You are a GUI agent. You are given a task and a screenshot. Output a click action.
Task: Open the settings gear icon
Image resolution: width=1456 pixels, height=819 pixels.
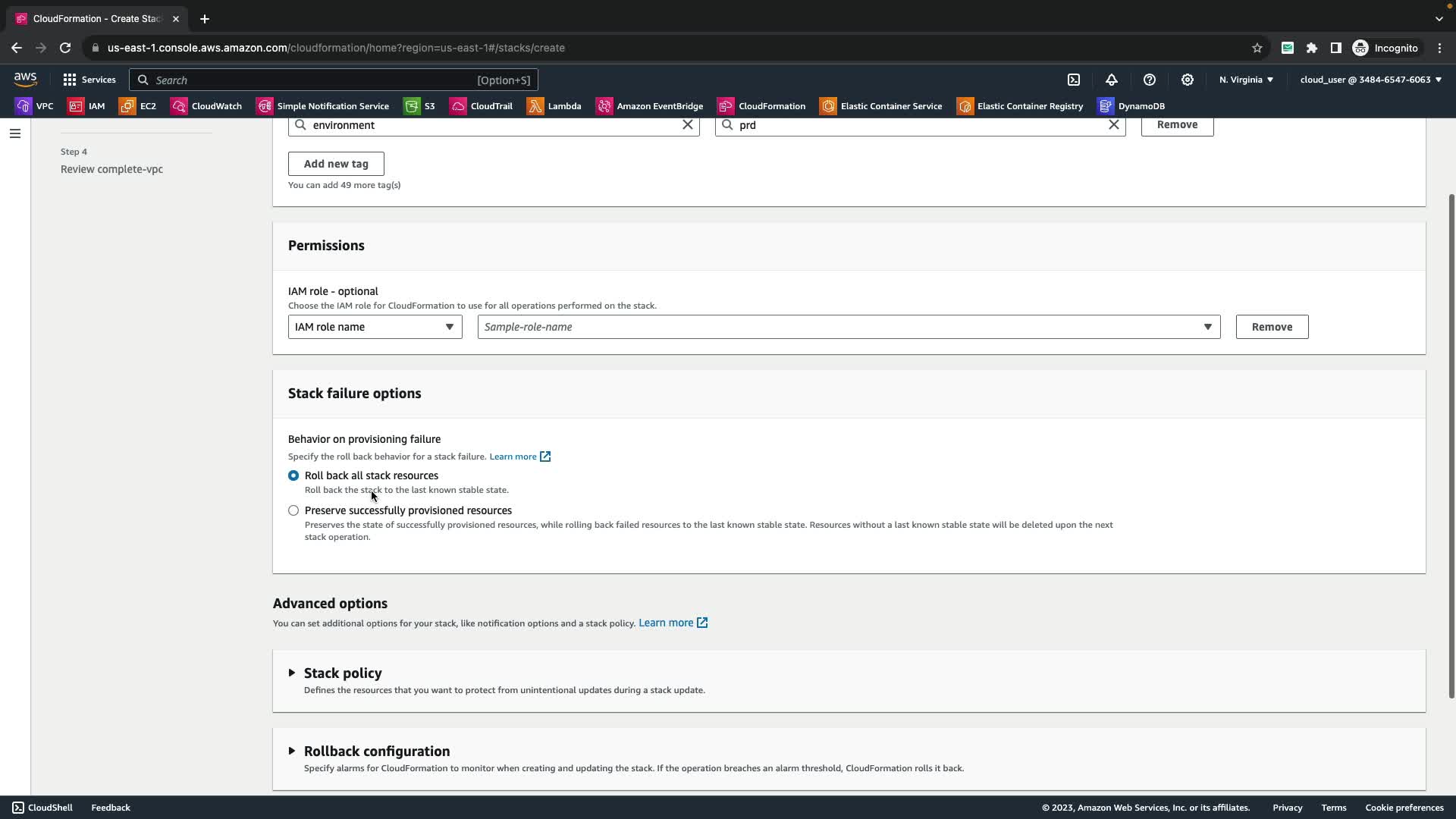tap(1188, 80)
